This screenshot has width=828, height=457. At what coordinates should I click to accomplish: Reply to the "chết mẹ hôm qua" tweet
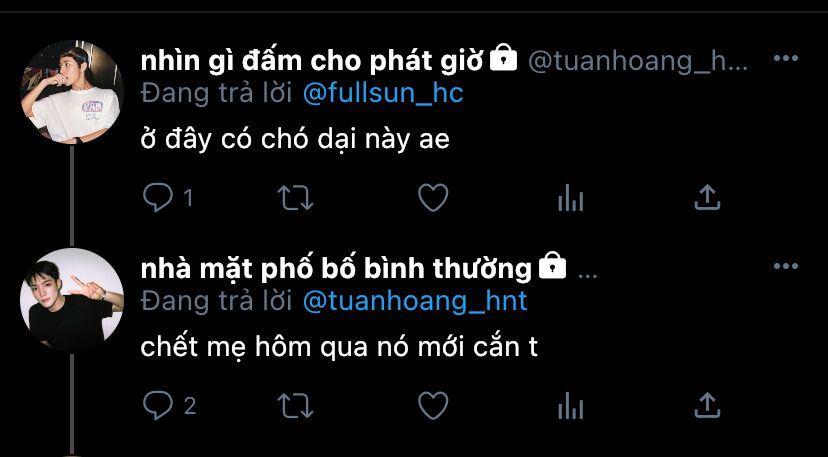pos(158,406)
